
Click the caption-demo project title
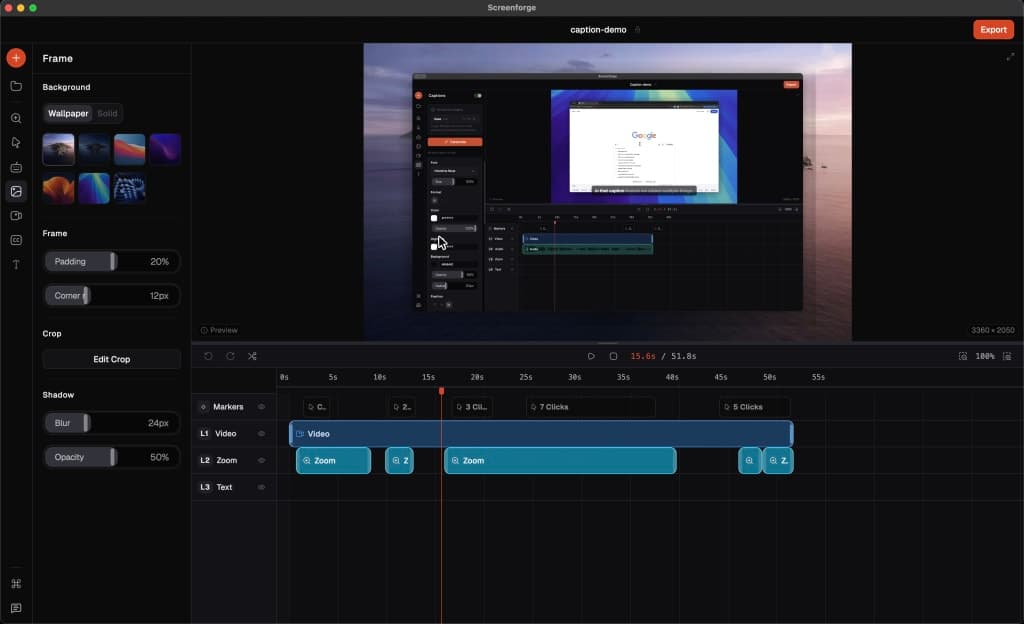pos(598,29)
